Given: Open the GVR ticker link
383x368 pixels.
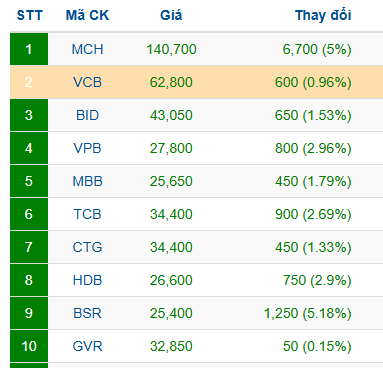Looking at the screenshot, I should (x=87, y=346).
